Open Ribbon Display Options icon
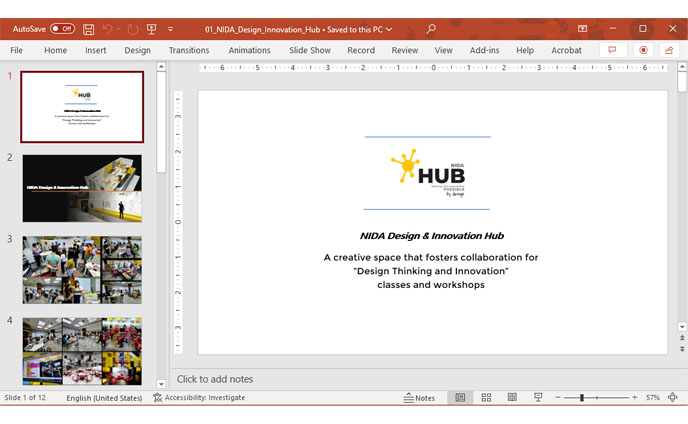 pos(582,29)
